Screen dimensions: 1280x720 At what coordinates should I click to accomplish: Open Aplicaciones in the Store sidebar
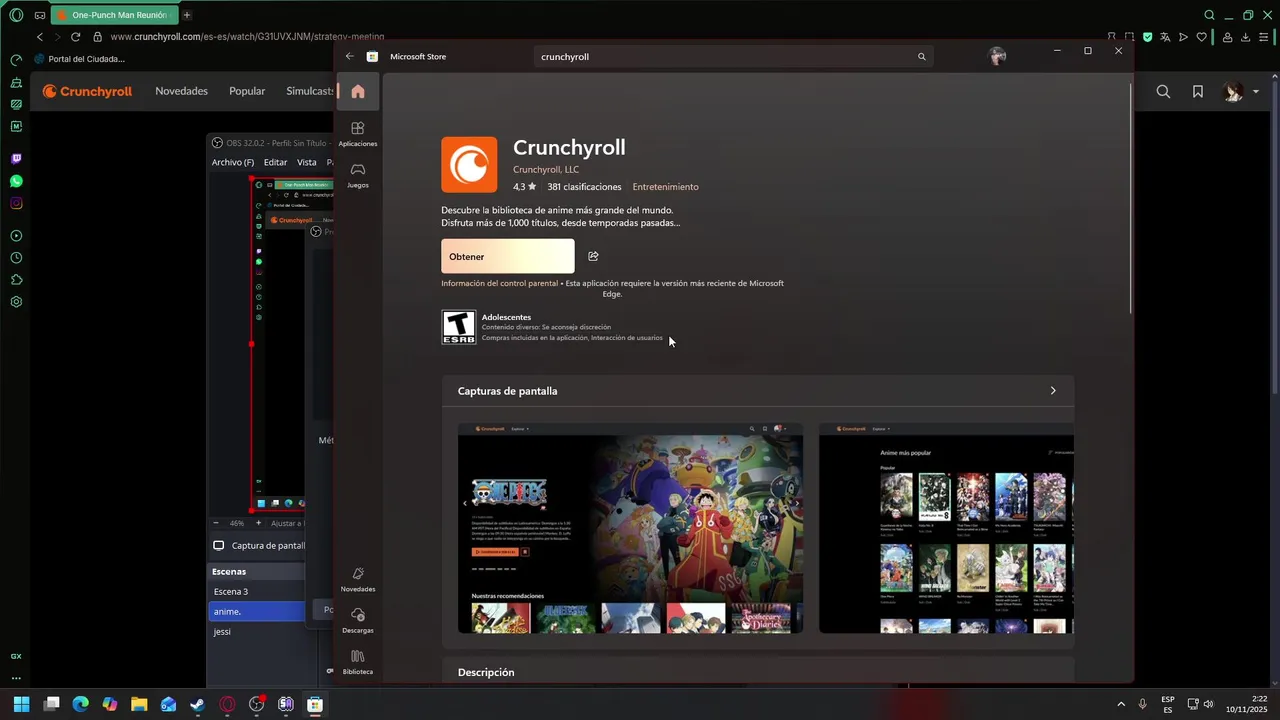click(x=358, y=134)
